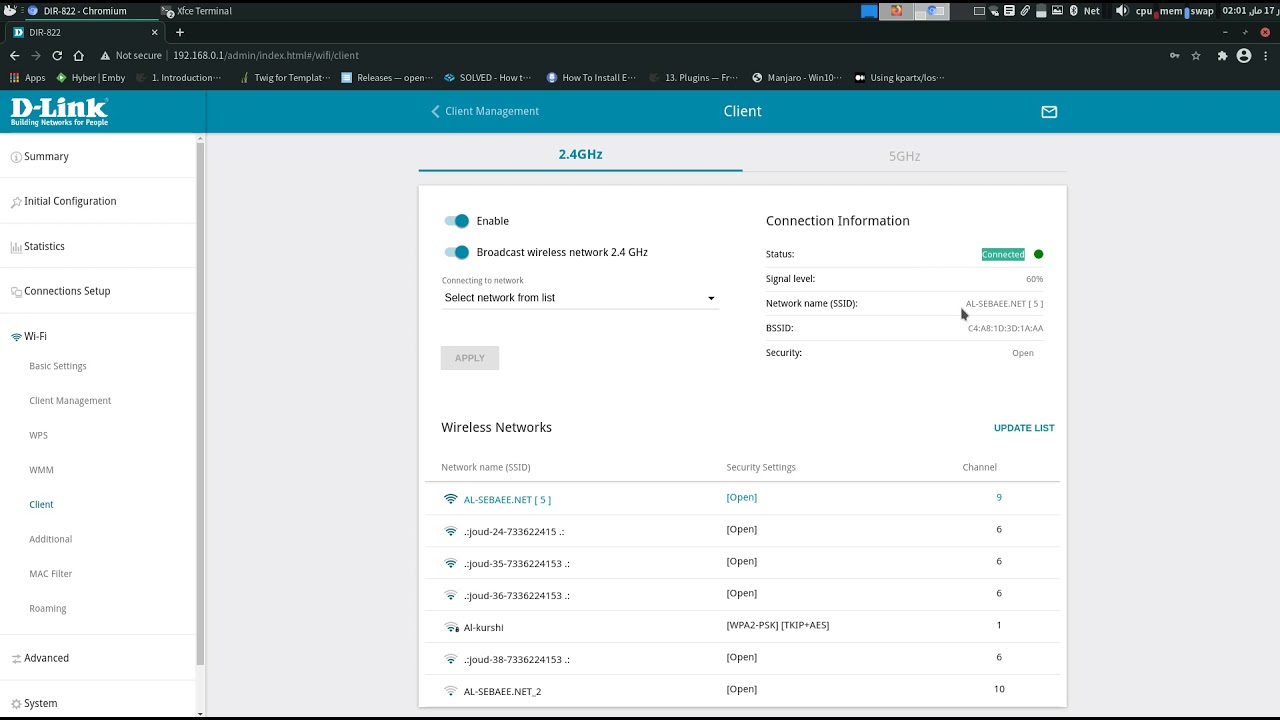Open a new browser tab
Viewport: 1280px width, 720px height.
tap(180, 32)
